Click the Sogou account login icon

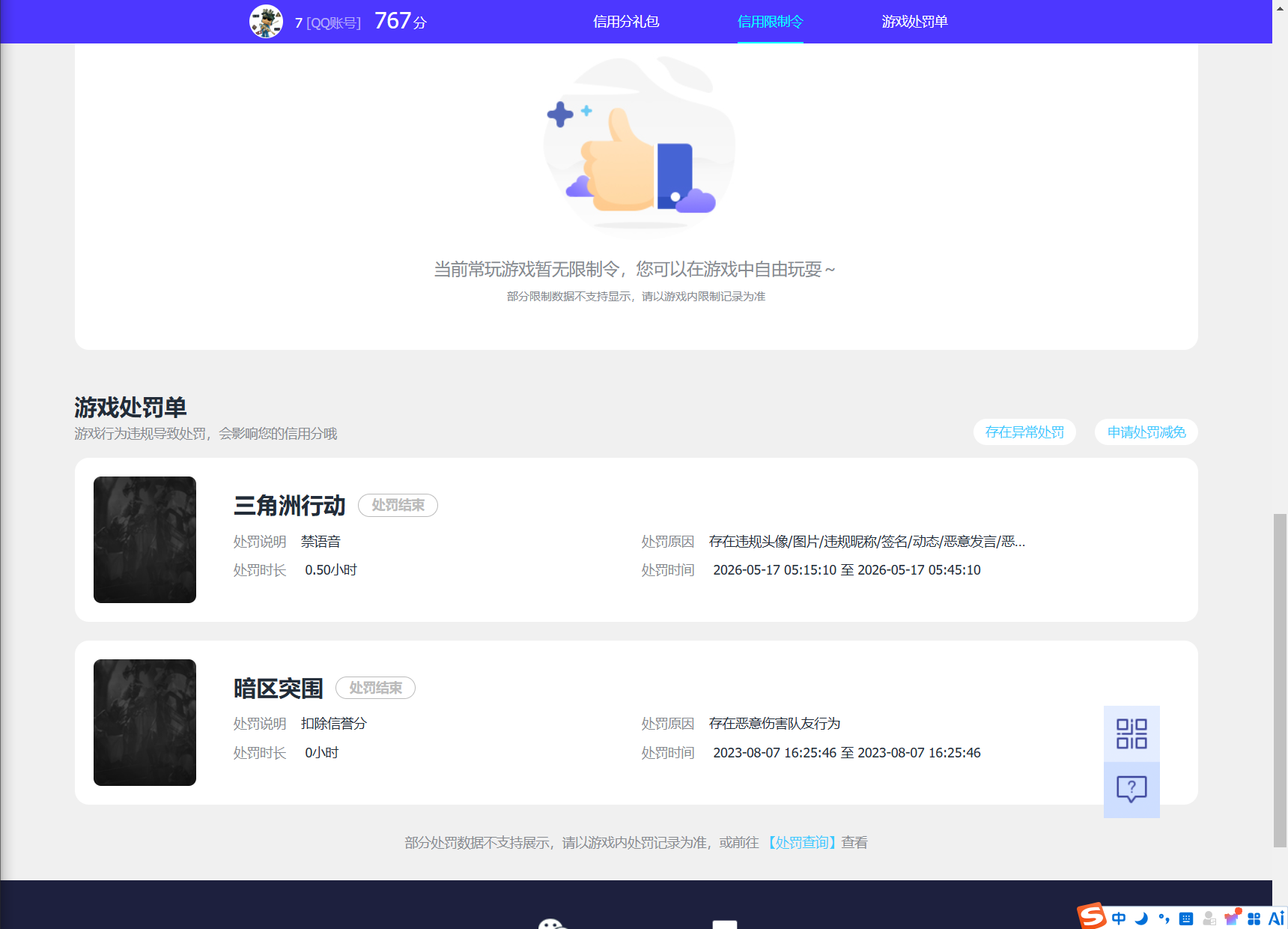[1209, 919]
